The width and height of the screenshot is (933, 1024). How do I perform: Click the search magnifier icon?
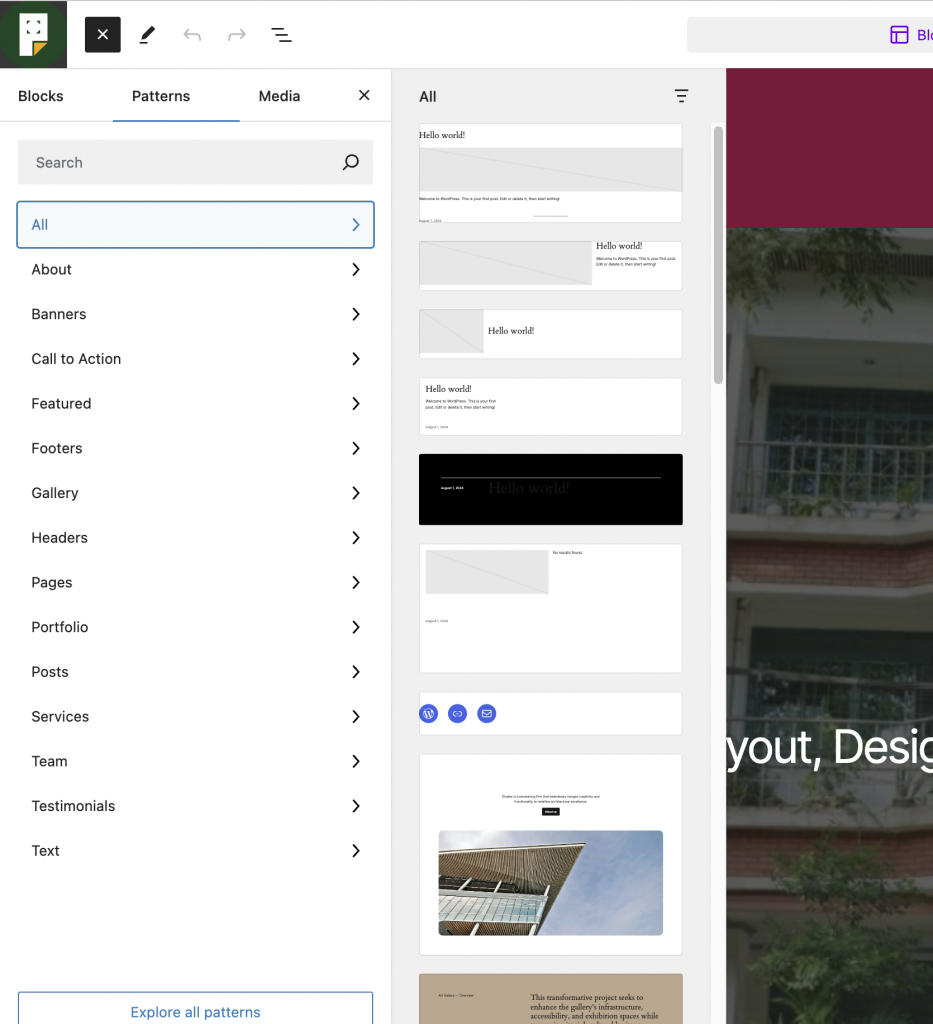tap(351, 162)
